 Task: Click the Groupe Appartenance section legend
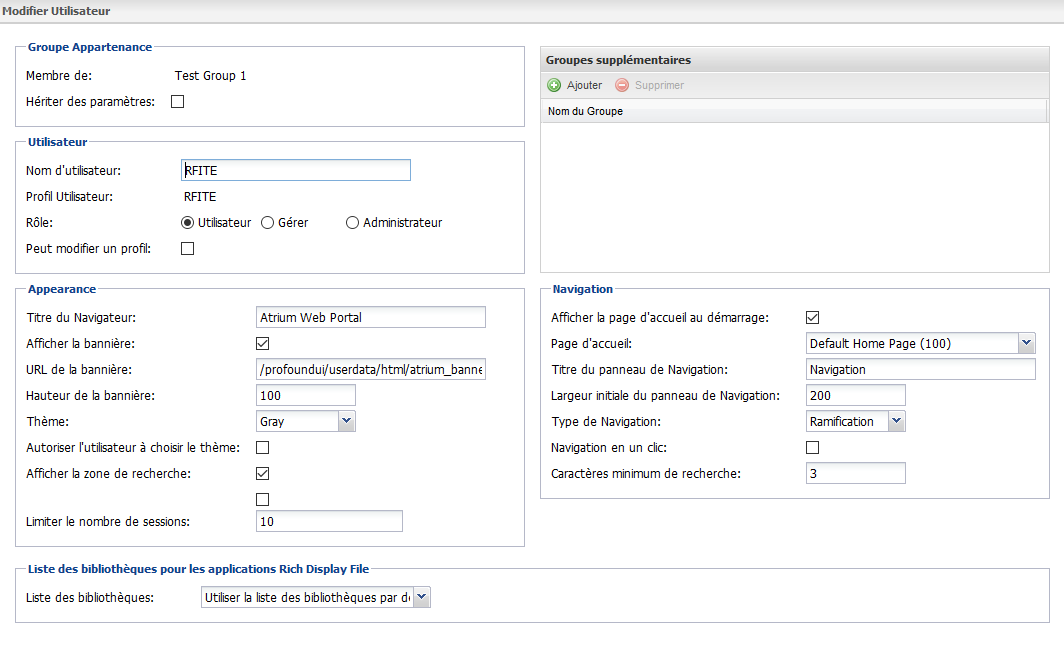click(x=90, y=47)
